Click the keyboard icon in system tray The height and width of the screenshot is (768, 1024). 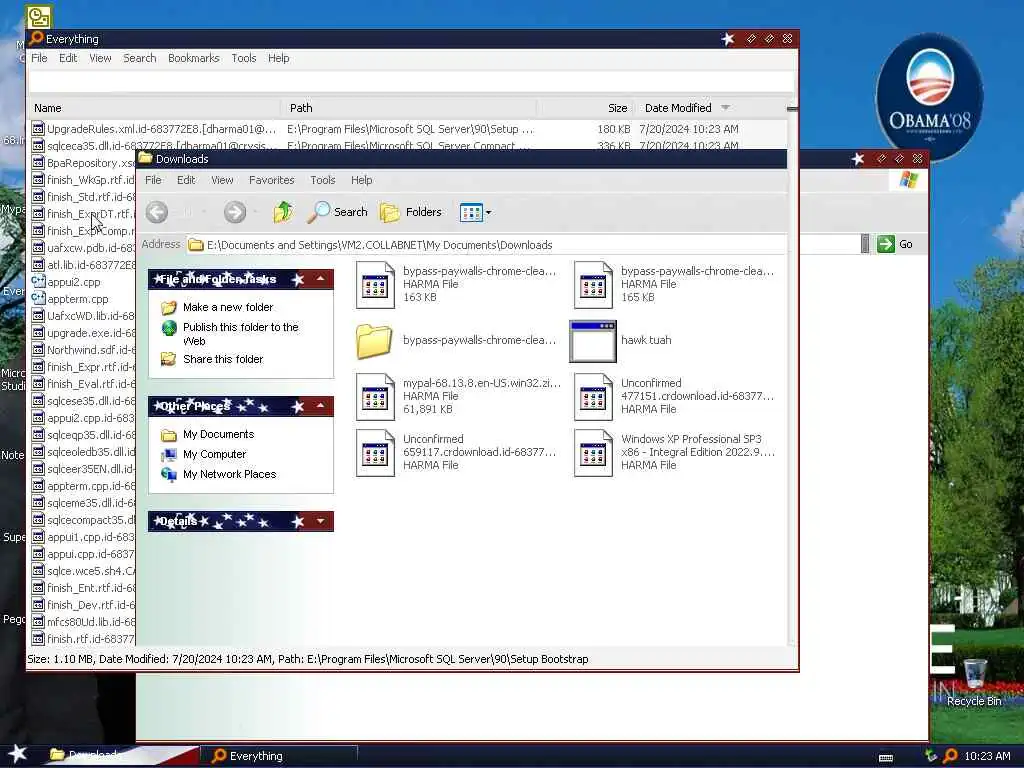pos(886,758)
